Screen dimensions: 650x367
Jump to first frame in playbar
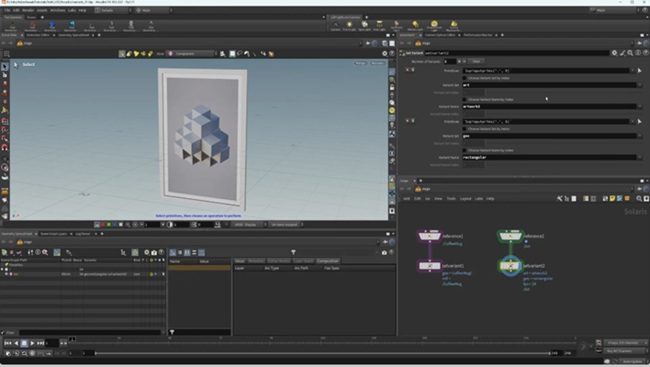pyautogui.click(x=8, y=343)
